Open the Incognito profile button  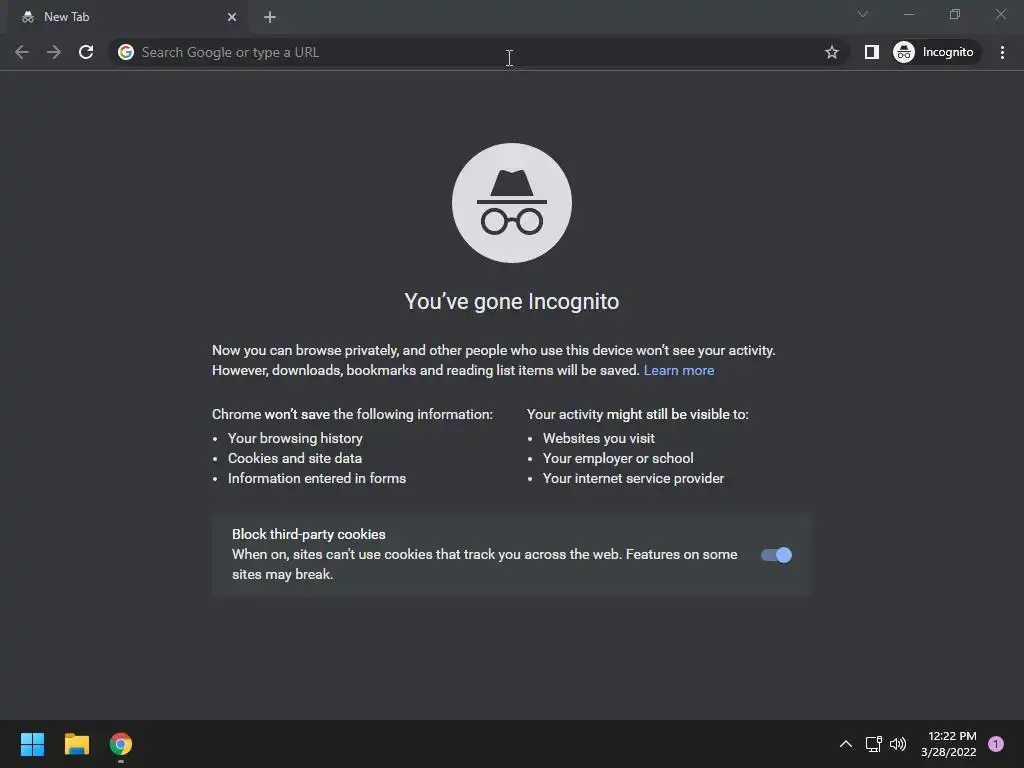936,52
